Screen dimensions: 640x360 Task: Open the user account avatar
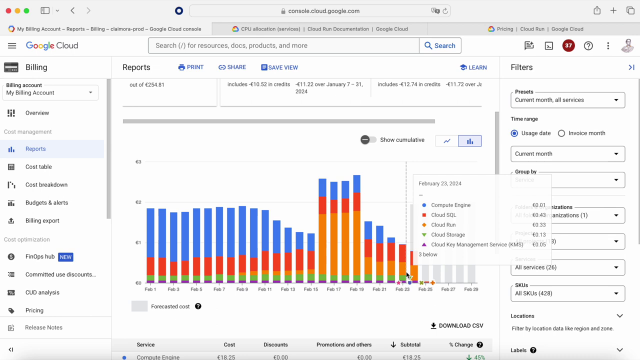(x=627, y=46)
